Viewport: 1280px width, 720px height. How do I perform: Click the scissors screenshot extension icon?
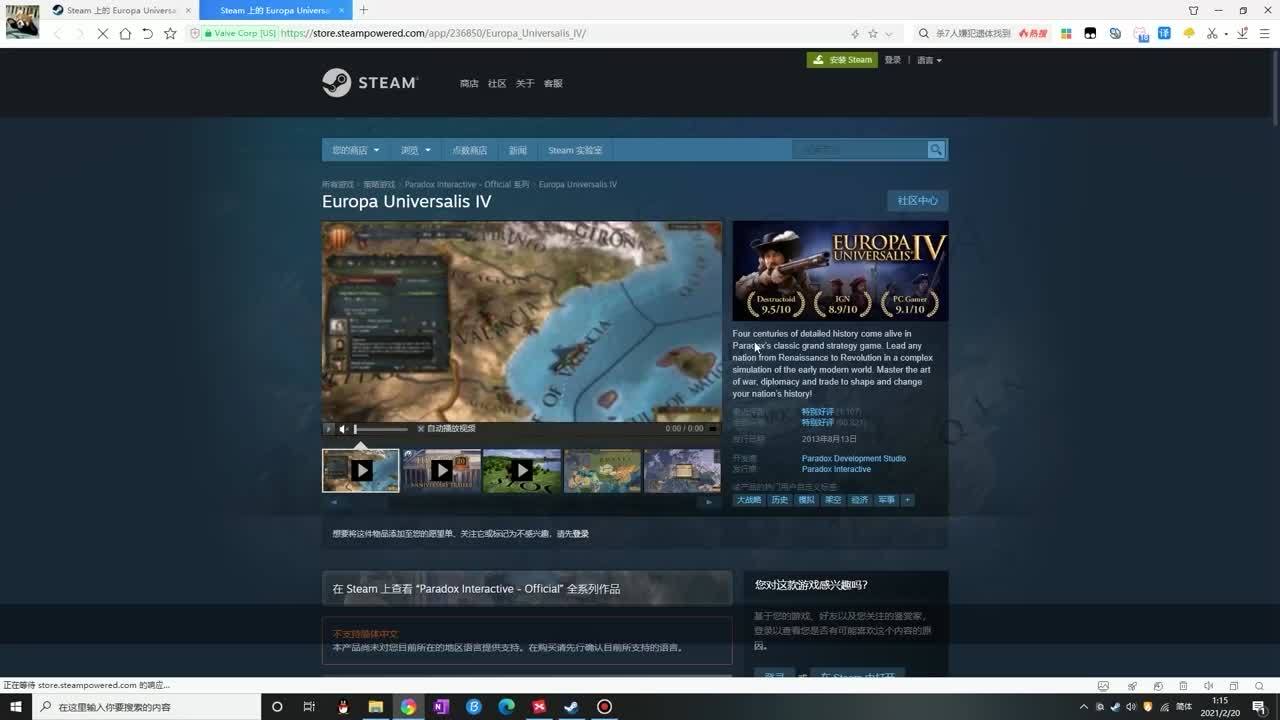[1212, 33]
